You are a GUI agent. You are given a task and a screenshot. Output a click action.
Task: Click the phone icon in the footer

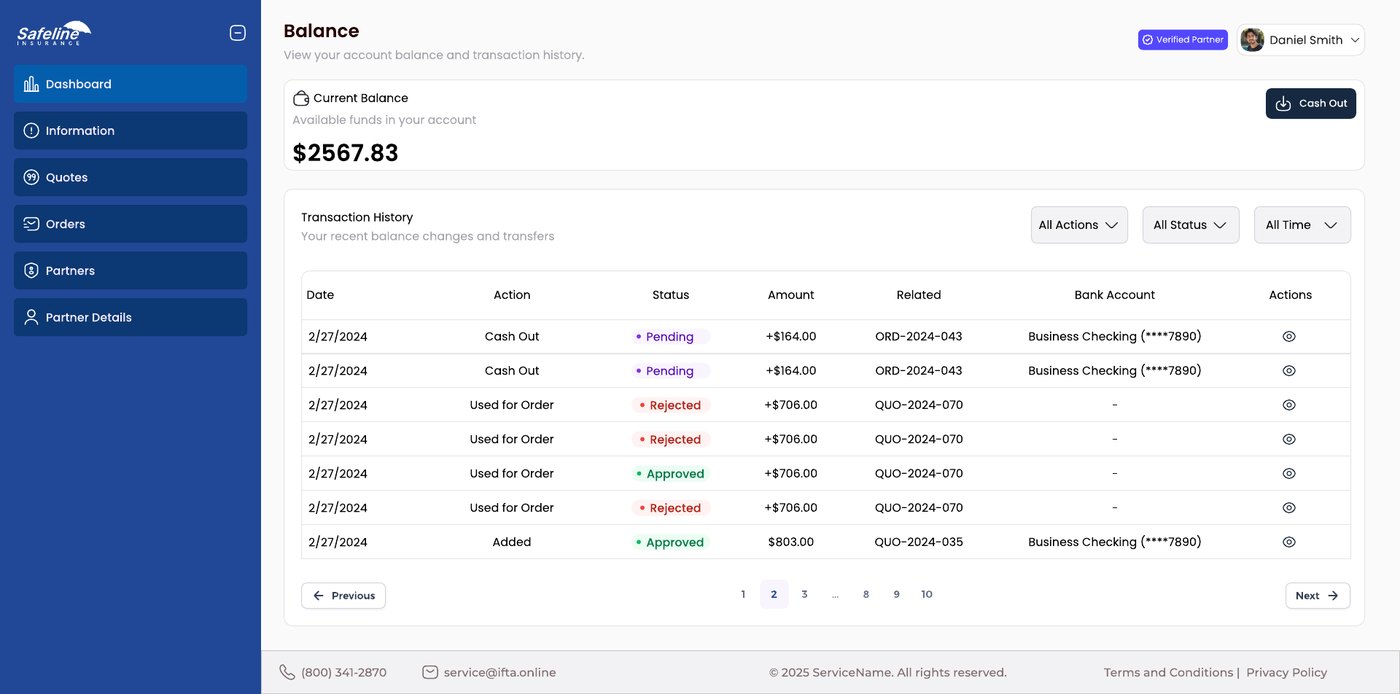pyautogui.click(x=287, y=672)
